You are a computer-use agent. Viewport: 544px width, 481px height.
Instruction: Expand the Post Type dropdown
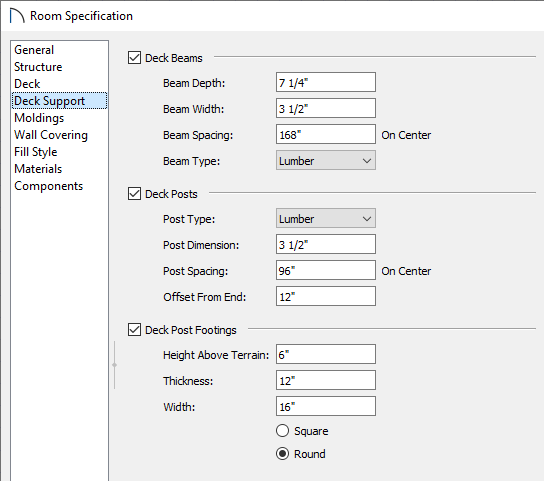(x=326, y=218)
